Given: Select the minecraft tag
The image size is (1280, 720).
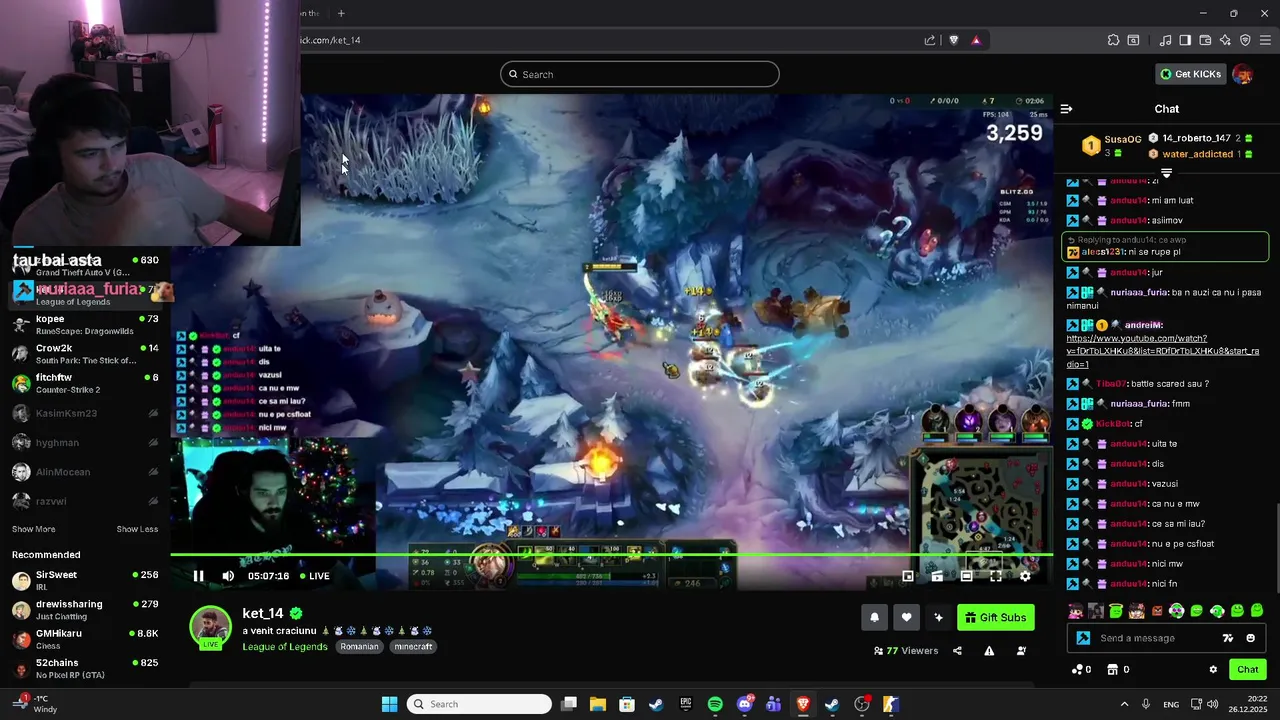Looking at the screenshot, I should pos(413,647).
